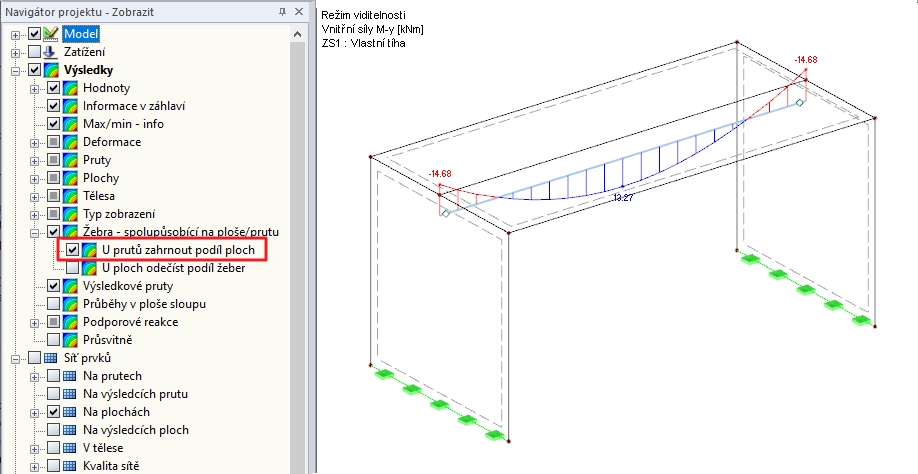The height and width of the screenshot is (474, 918).
Task: Click the Síť prvků mesh grid icon
Action: [51, 358]
